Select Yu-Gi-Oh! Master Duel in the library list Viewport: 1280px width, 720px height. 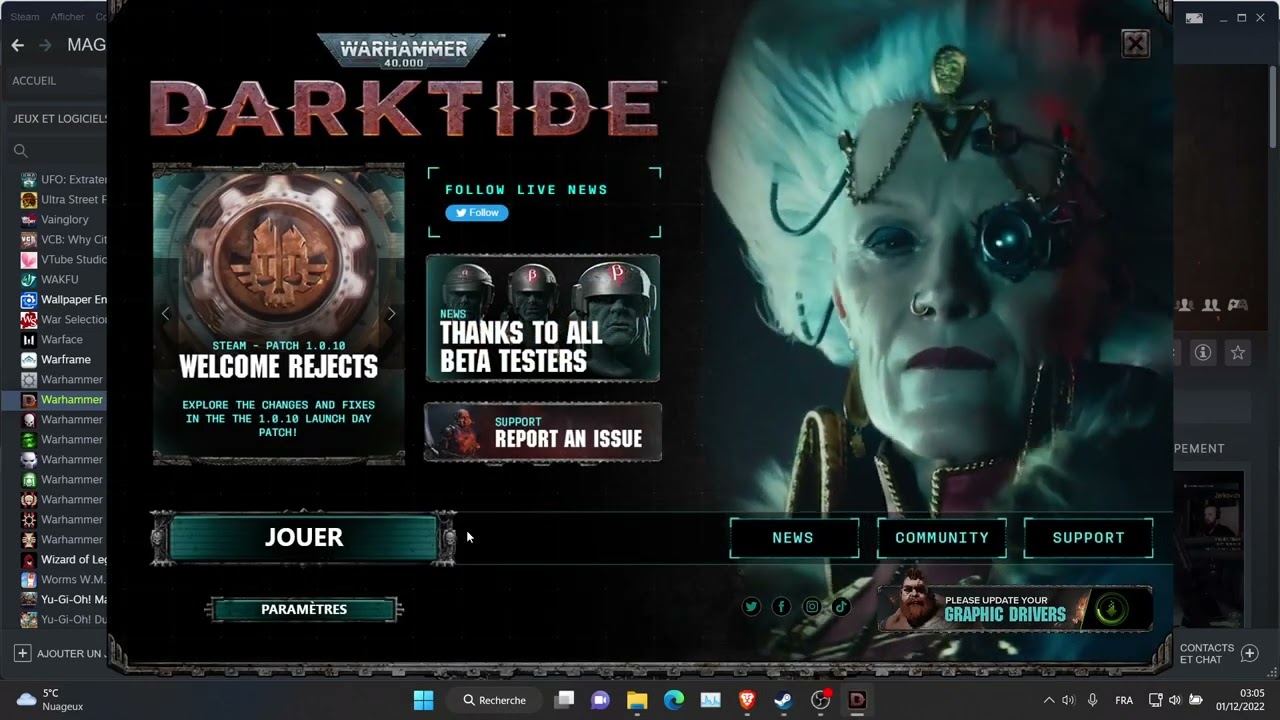coord(64,599)
